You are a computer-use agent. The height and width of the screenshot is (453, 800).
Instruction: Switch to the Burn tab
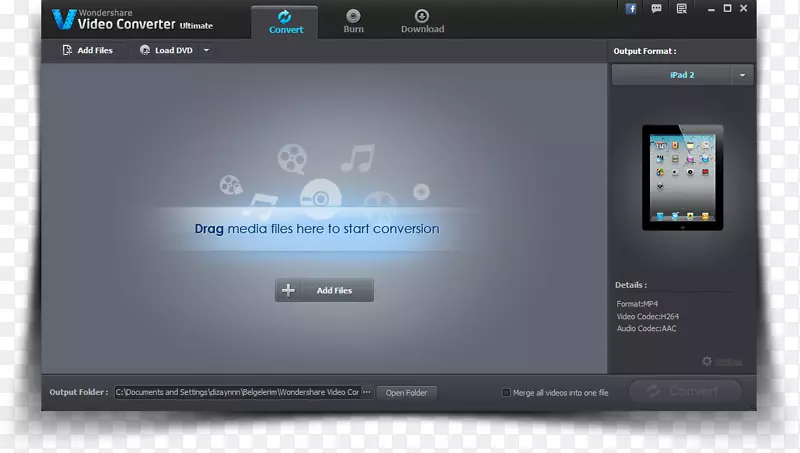click(x=354, y=20)
